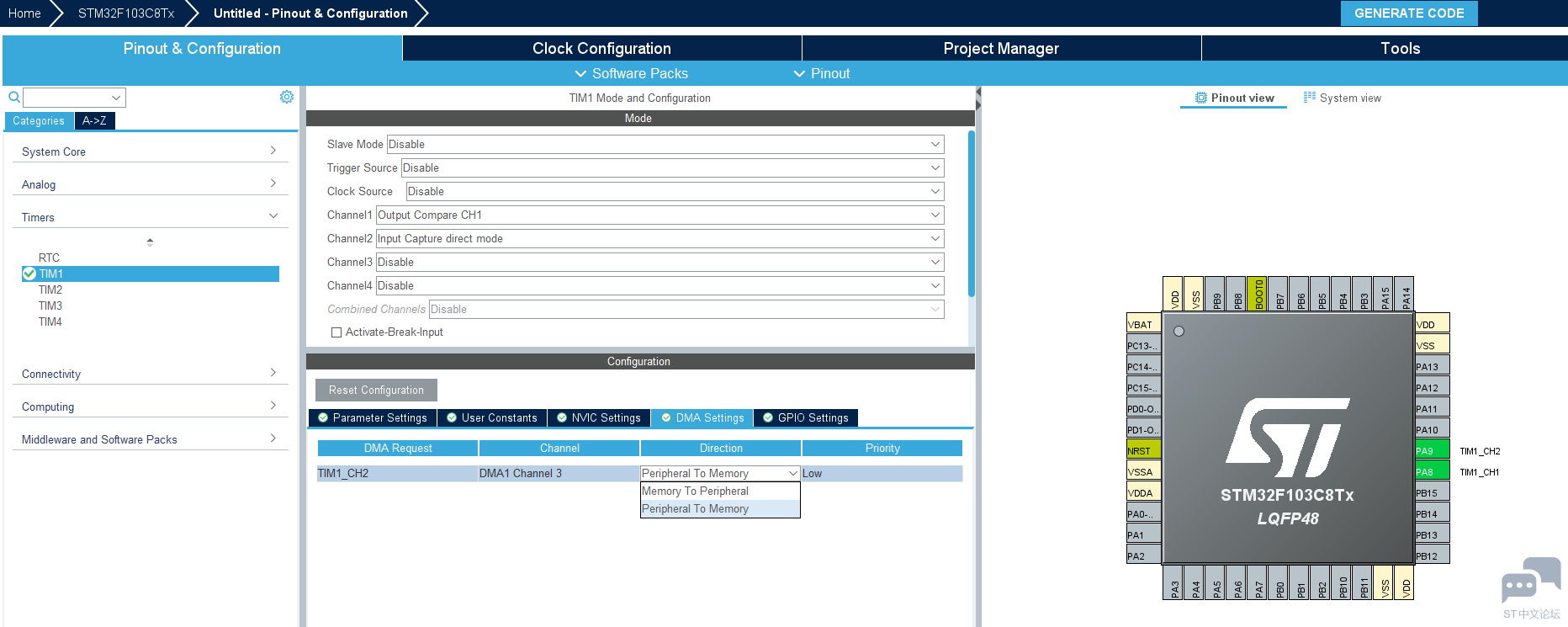This screenshot has height=627, width=1568.
Task: Choose Memory To Peripheral direction option
Action: click(x=720, y=492)
